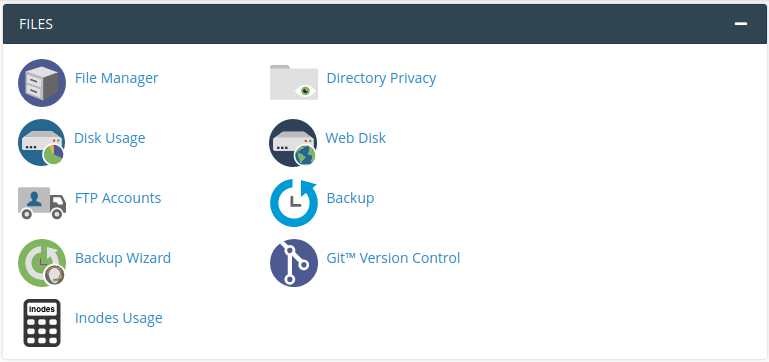Image resolution: width=769 pixels, height=362 pixels.
Task: Click the FILES section header title
Action: (x=36, y=24)
